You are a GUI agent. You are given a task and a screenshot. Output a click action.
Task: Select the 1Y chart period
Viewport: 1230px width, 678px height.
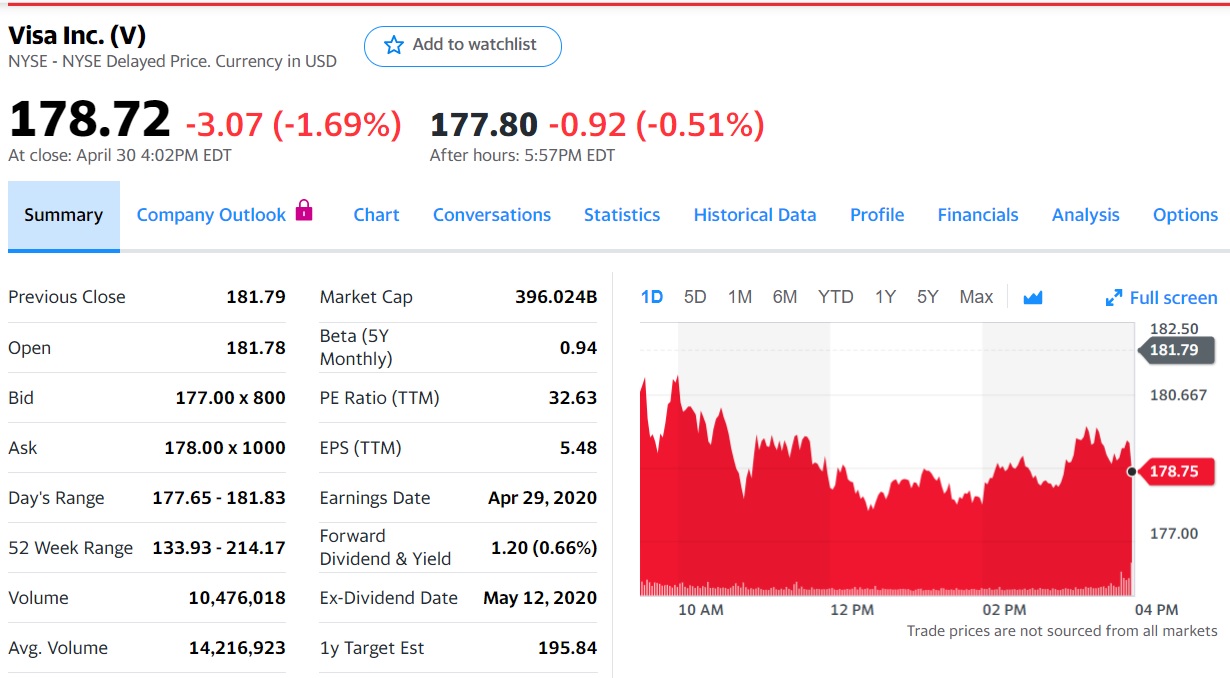tap(884, 296)
